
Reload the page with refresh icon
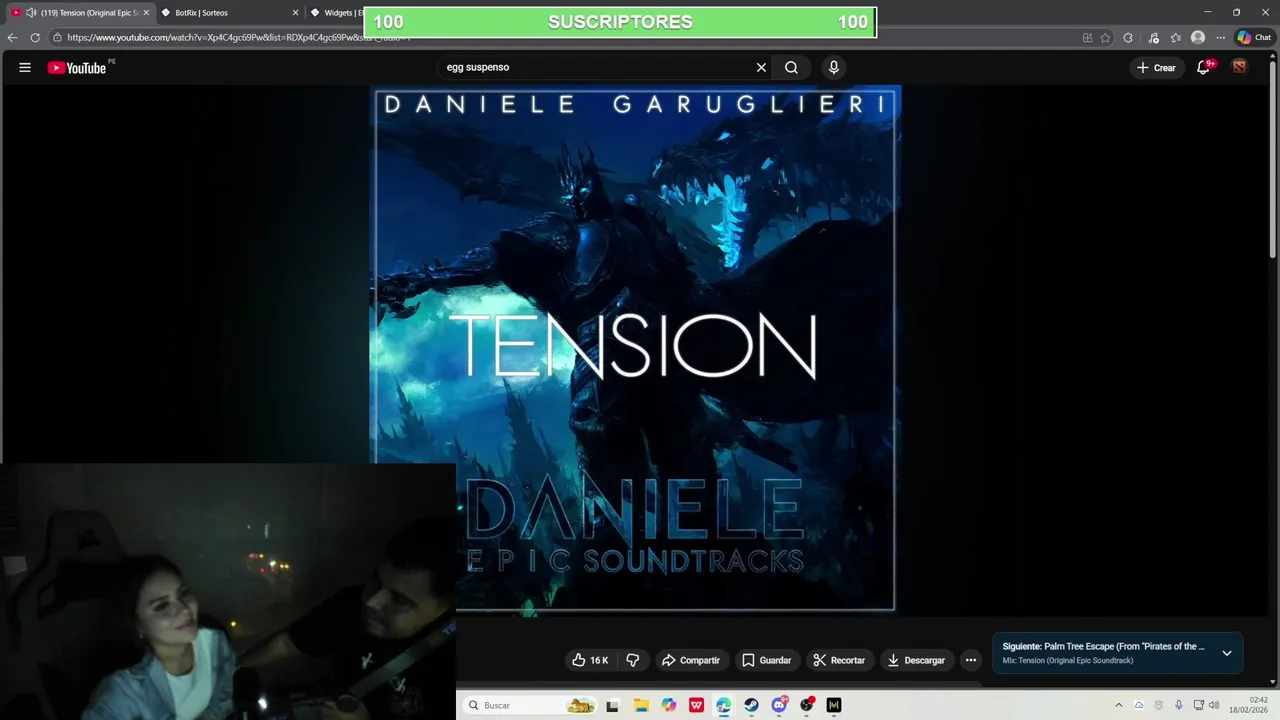[35, 37]
